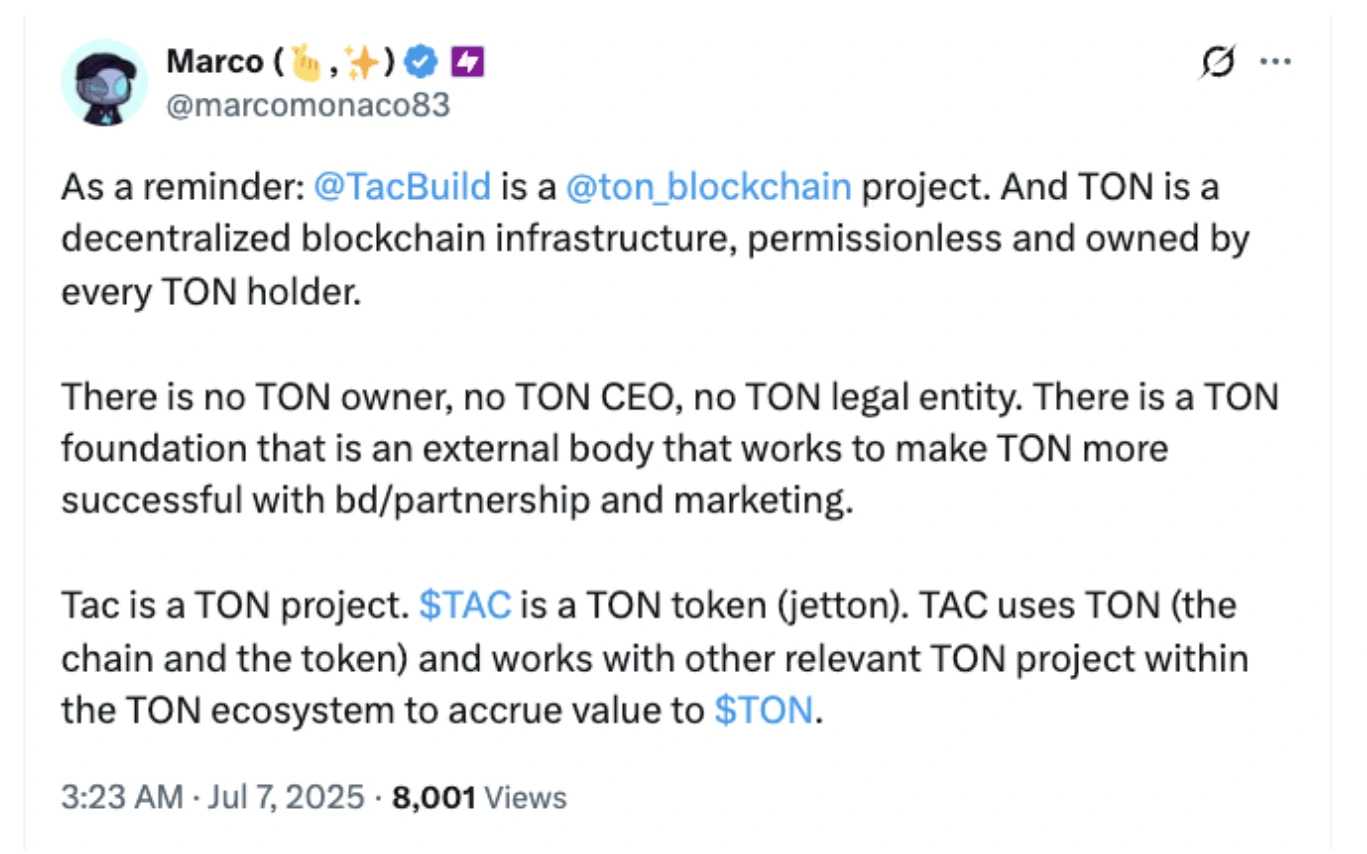Click the purple lightning affiliate badge
This screenshot has height=854, width=1367.
pos(468,63)
